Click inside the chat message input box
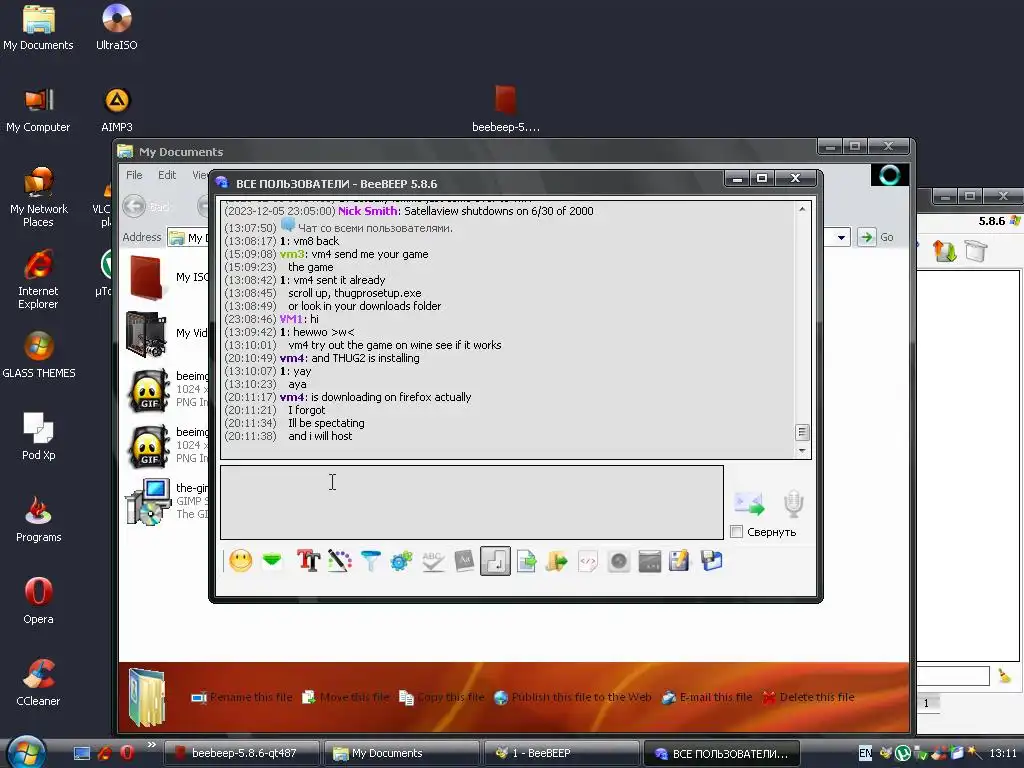Image resolution: width=1024 pixels, height=768 pixels. [472, 502]
